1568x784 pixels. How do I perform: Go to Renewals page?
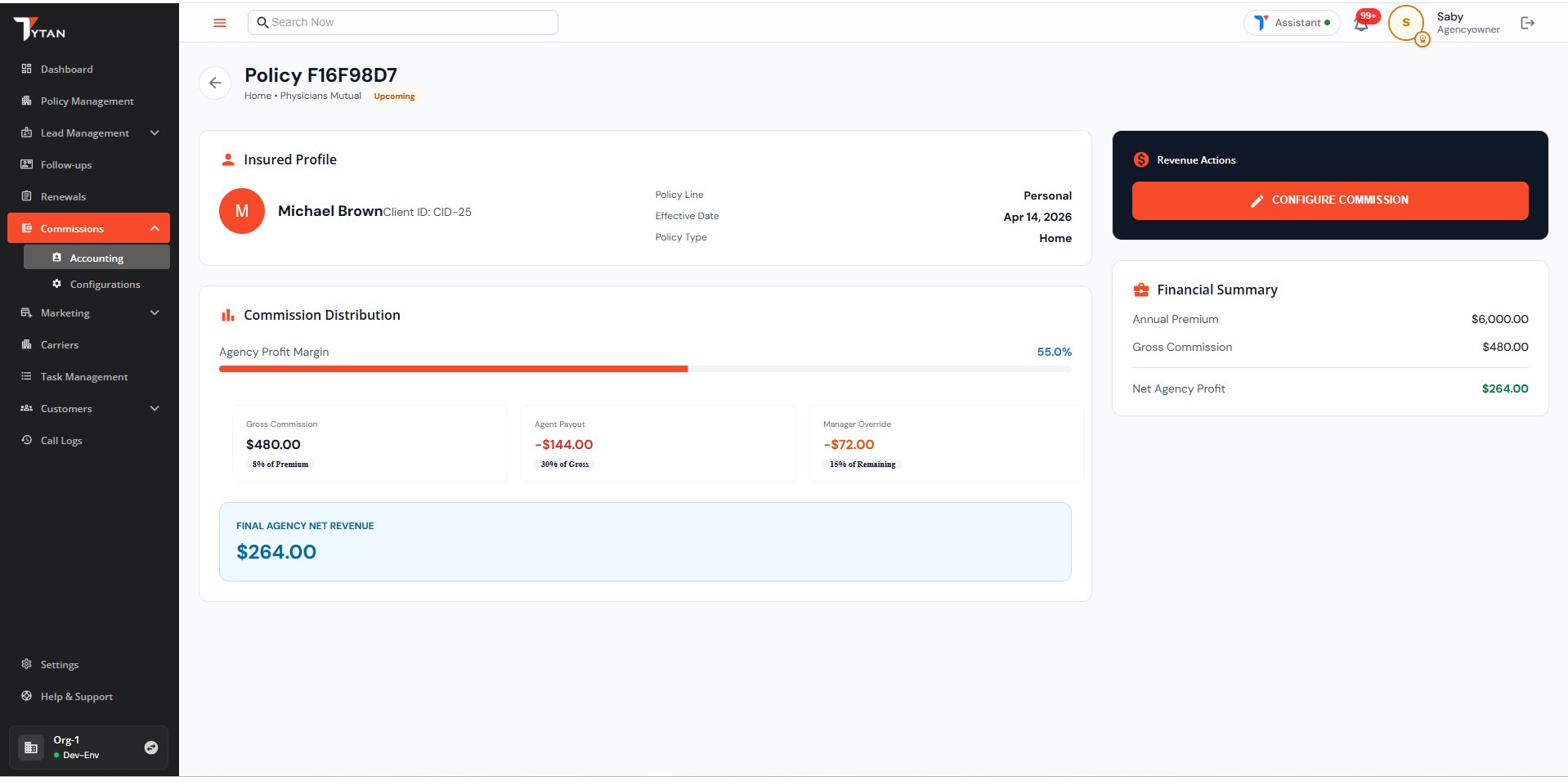63,197
